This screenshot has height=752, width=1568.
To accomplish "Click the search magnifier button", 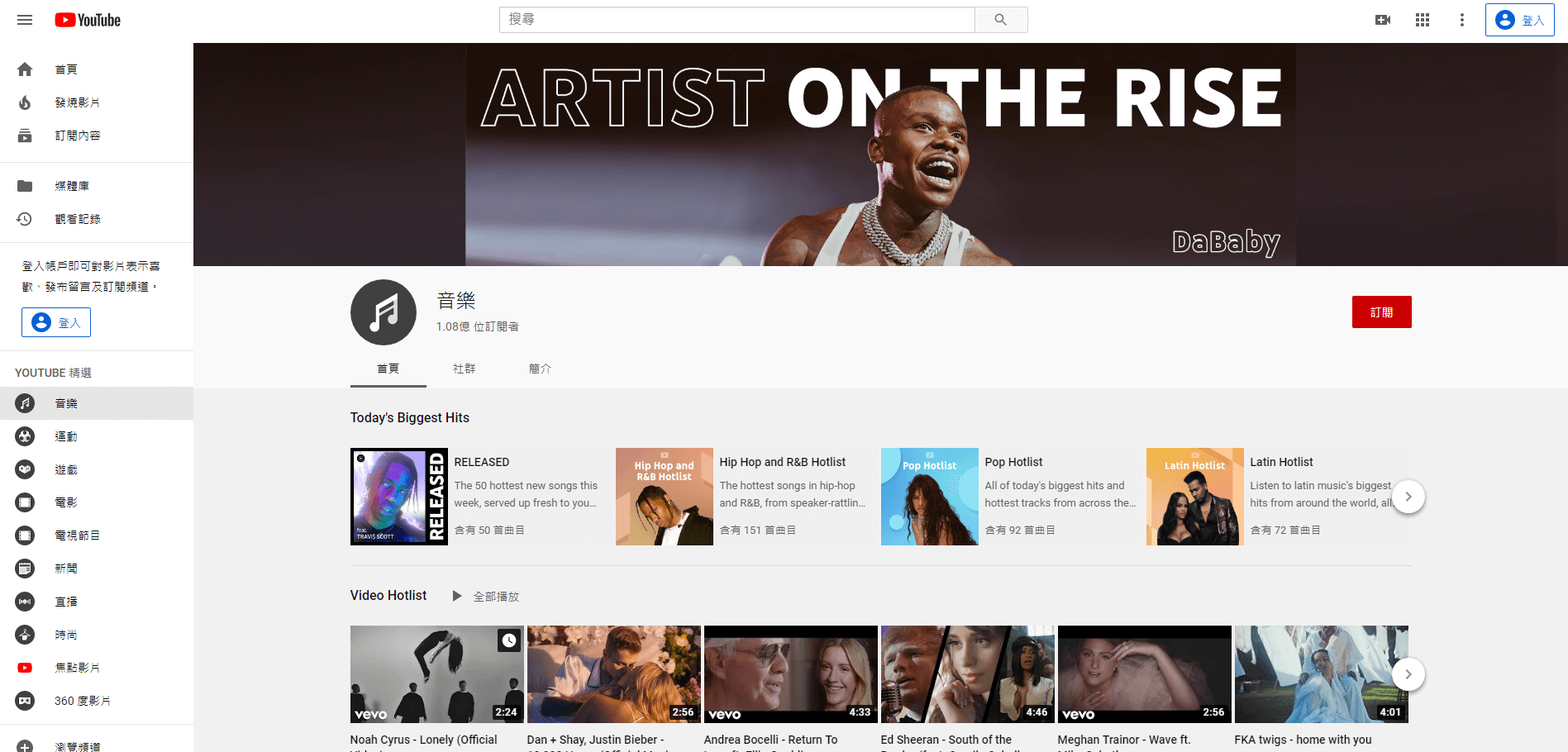I will point(1001,20).
